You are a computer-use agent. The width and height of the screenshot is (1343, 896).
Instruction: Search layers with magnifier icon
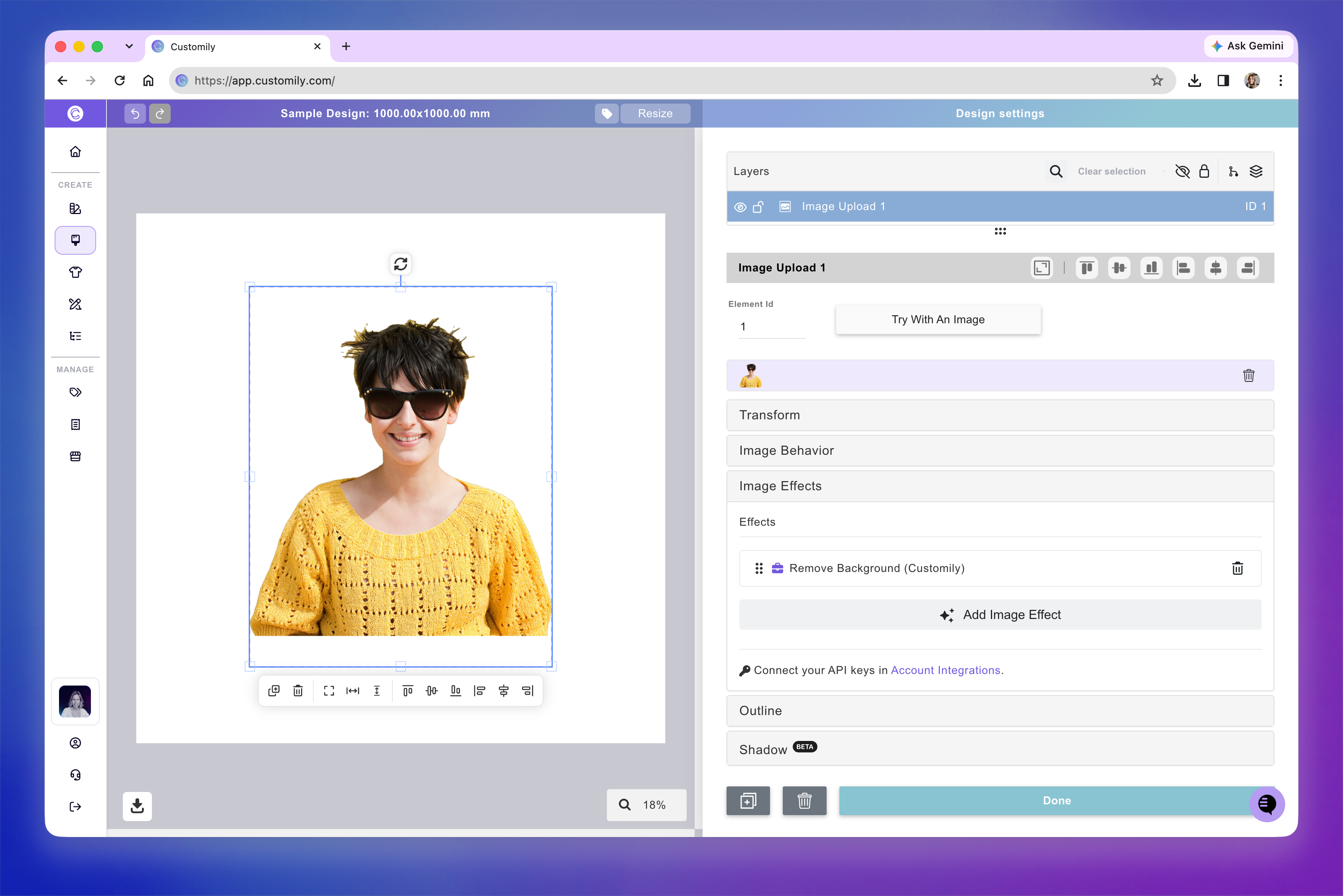[1056, 171]
